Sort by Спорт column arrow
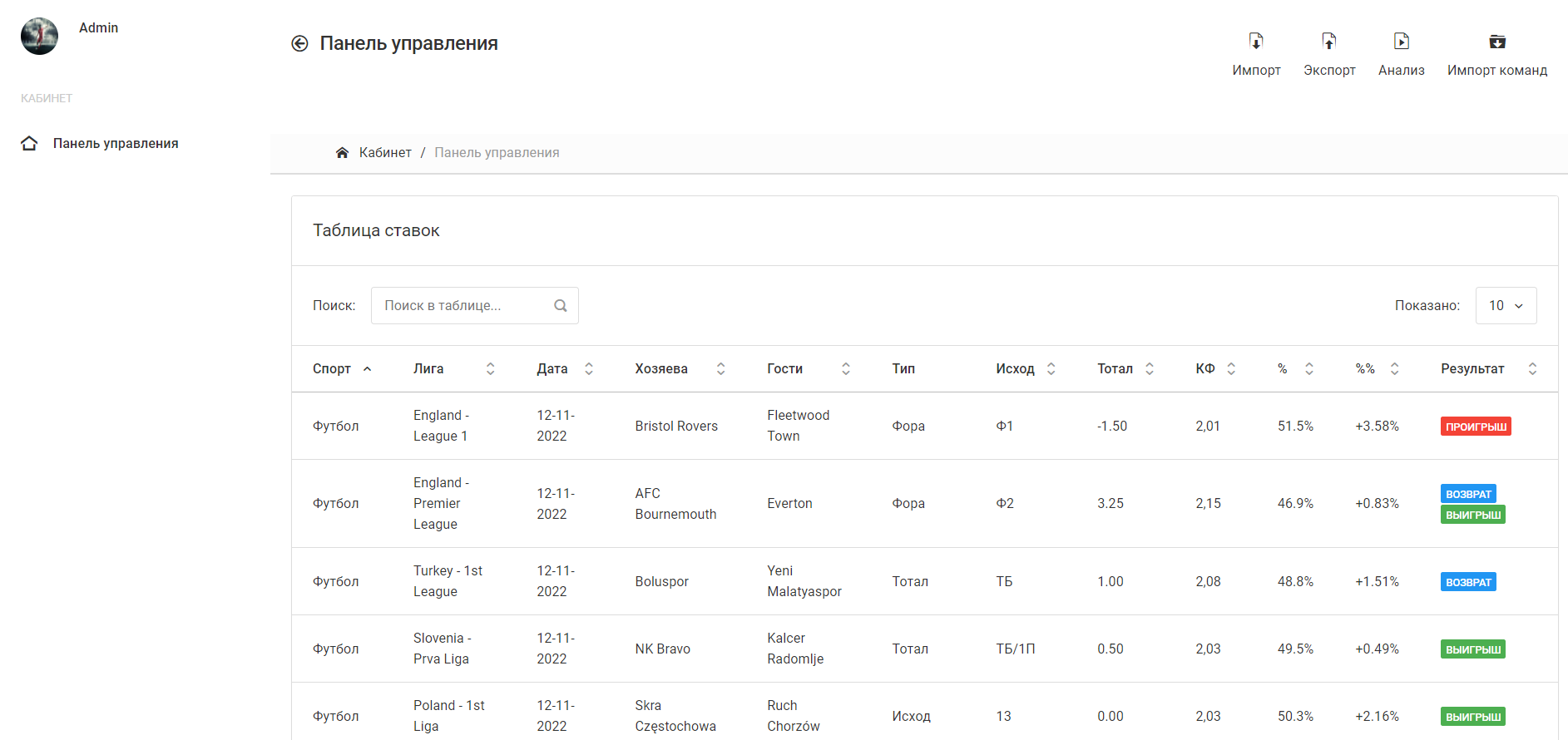This screenshot has height=740, width=1568. (367, 368)
